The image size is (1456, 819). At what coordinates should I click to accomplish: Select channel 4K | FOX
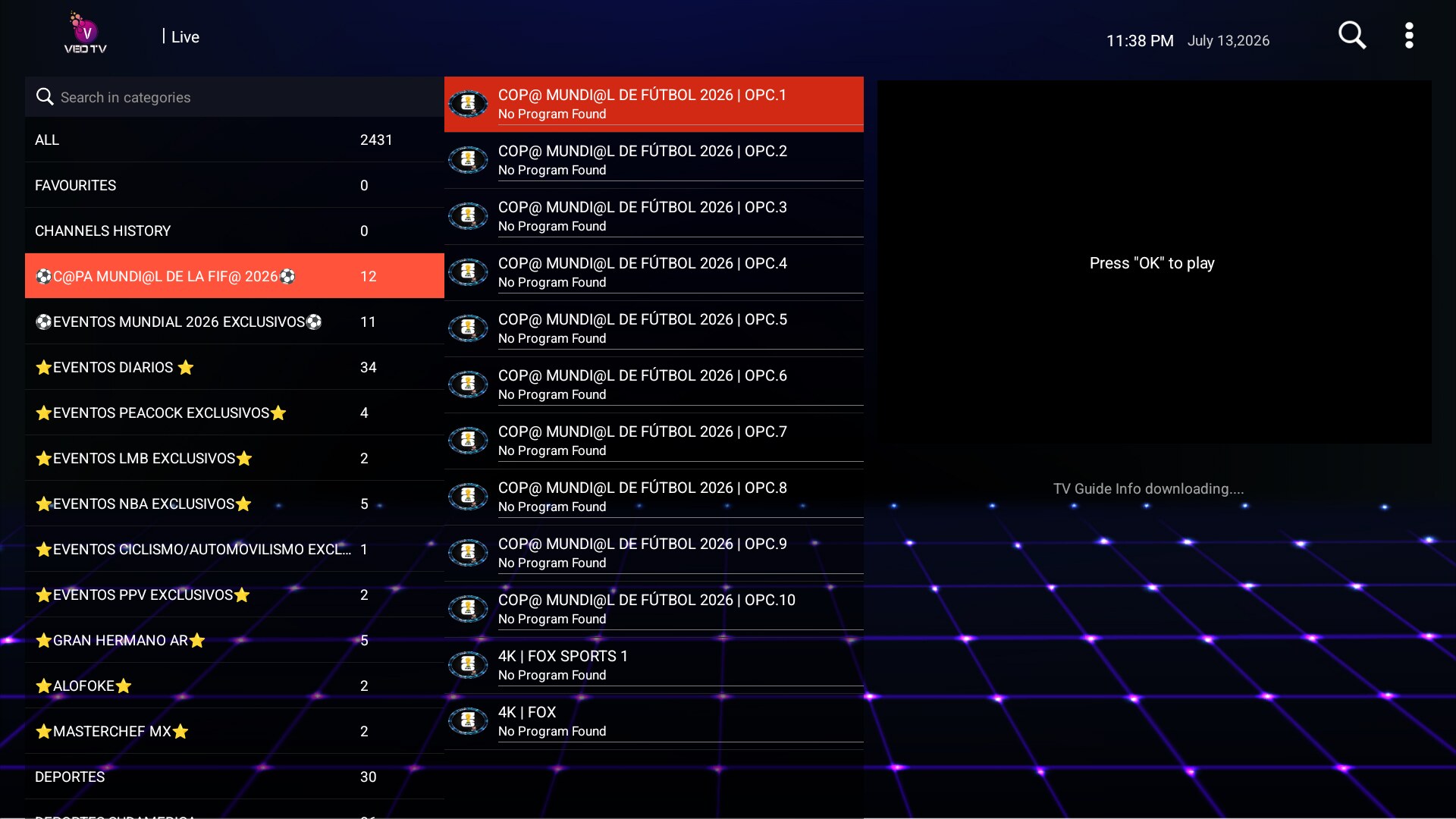click(x=654, y=721)
